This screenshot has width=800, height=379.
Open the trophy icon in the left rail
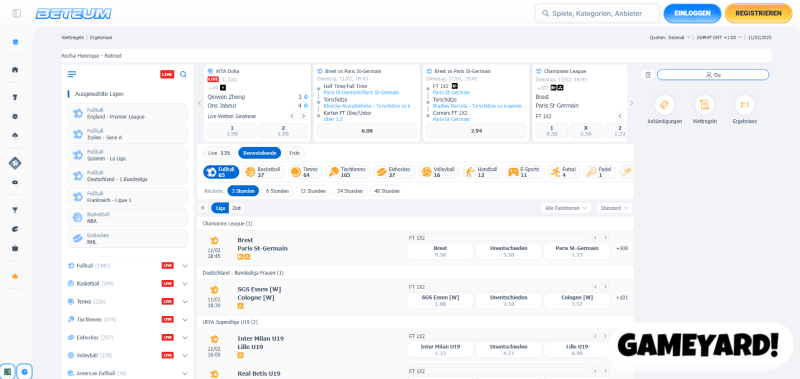[15, 210]
